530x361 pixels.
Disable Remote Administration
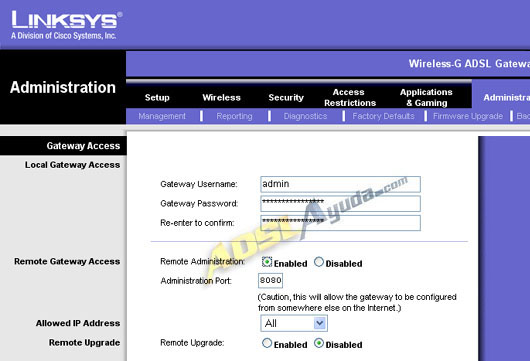tap(319, 262)
